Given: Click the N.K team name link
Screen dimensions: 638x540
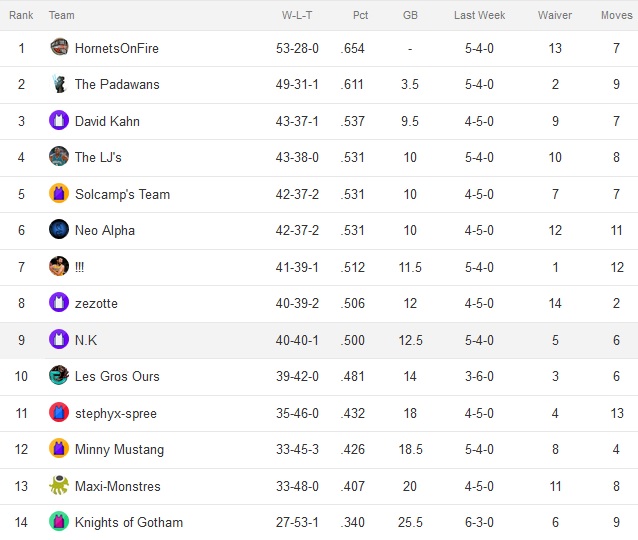Looking at the screenshot, I should [x=86, y=340].
